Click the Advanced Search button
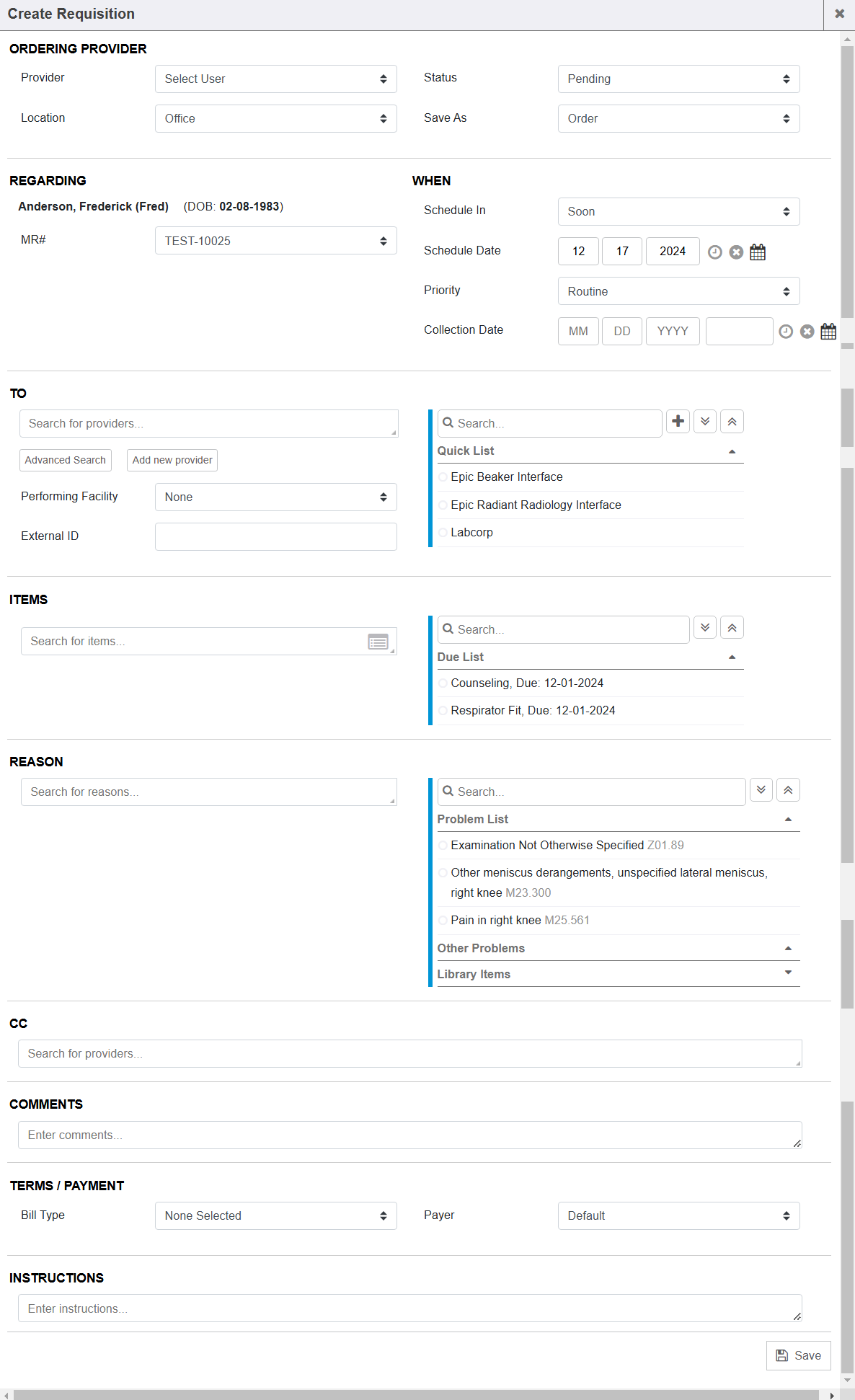The image size is (855, 1400). coord(66,461)
